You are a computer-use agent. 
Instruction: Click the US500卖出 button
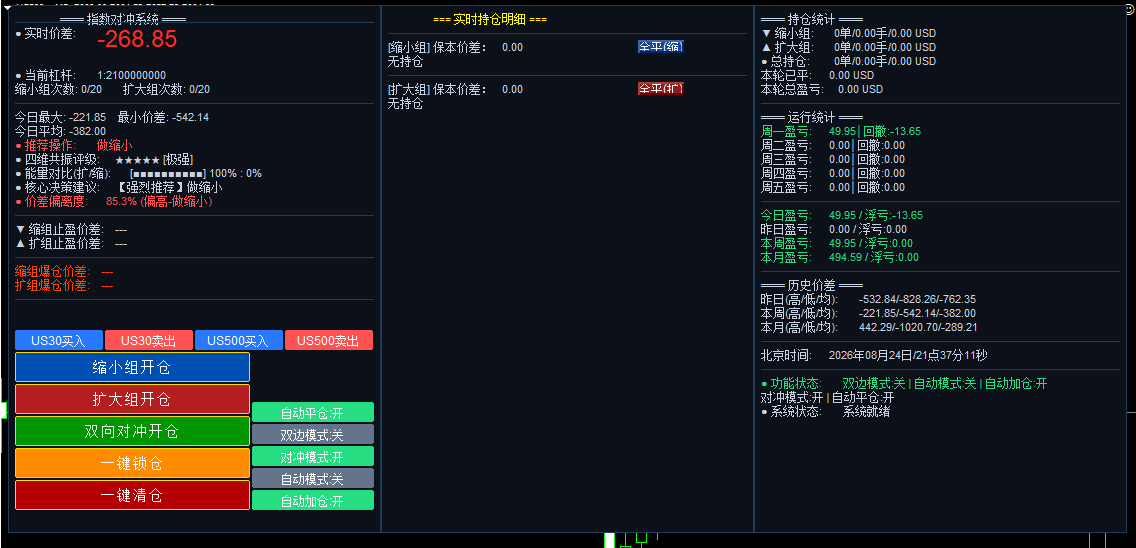click(x=328, y=341)
